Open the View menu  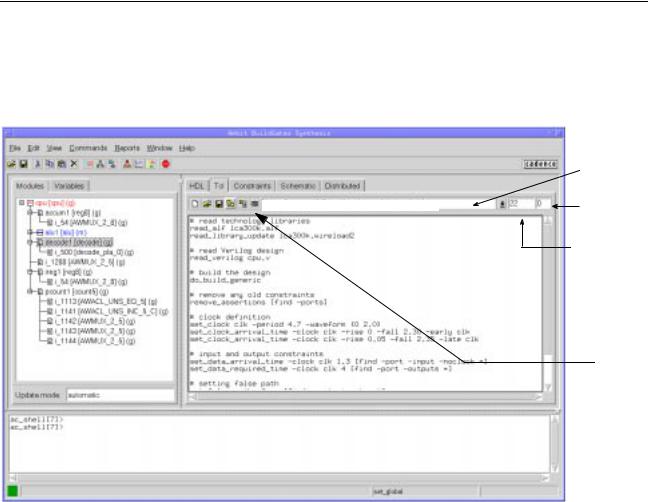click(54, 148)
